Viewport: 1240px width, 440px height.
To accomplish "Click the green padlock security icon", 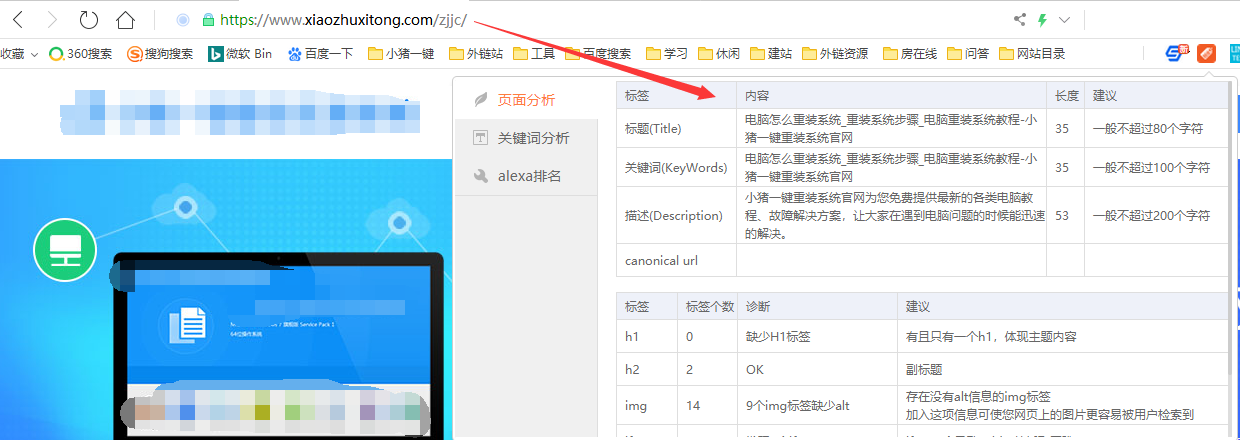I will coord(208,19).
